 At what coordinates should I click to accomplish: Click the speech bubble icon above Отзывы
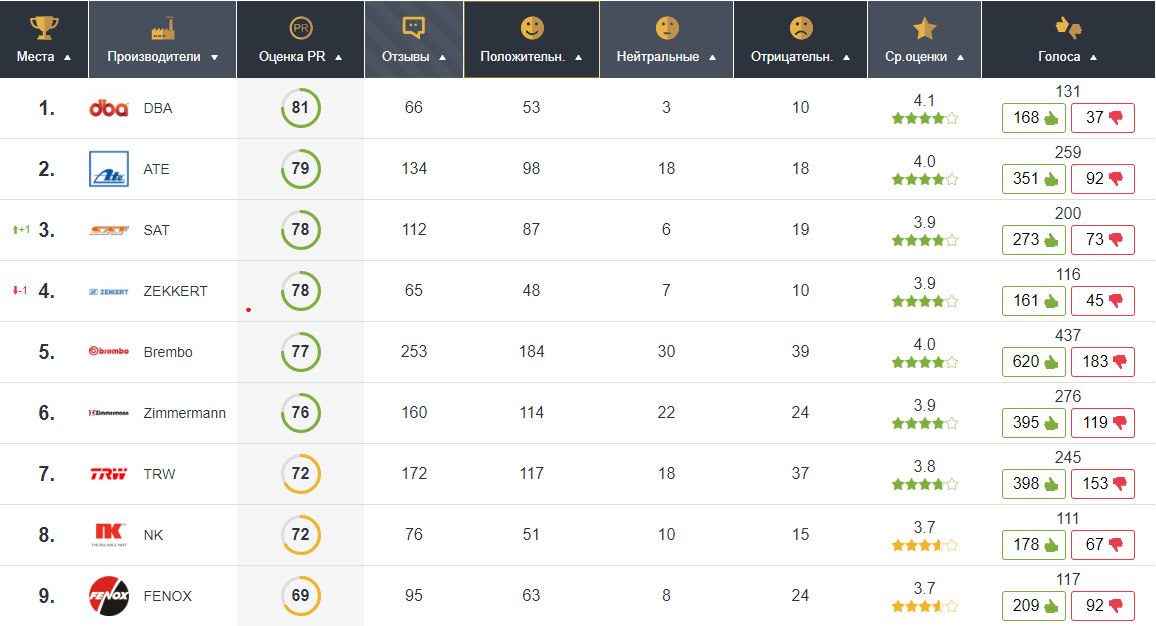pos(413,27)
